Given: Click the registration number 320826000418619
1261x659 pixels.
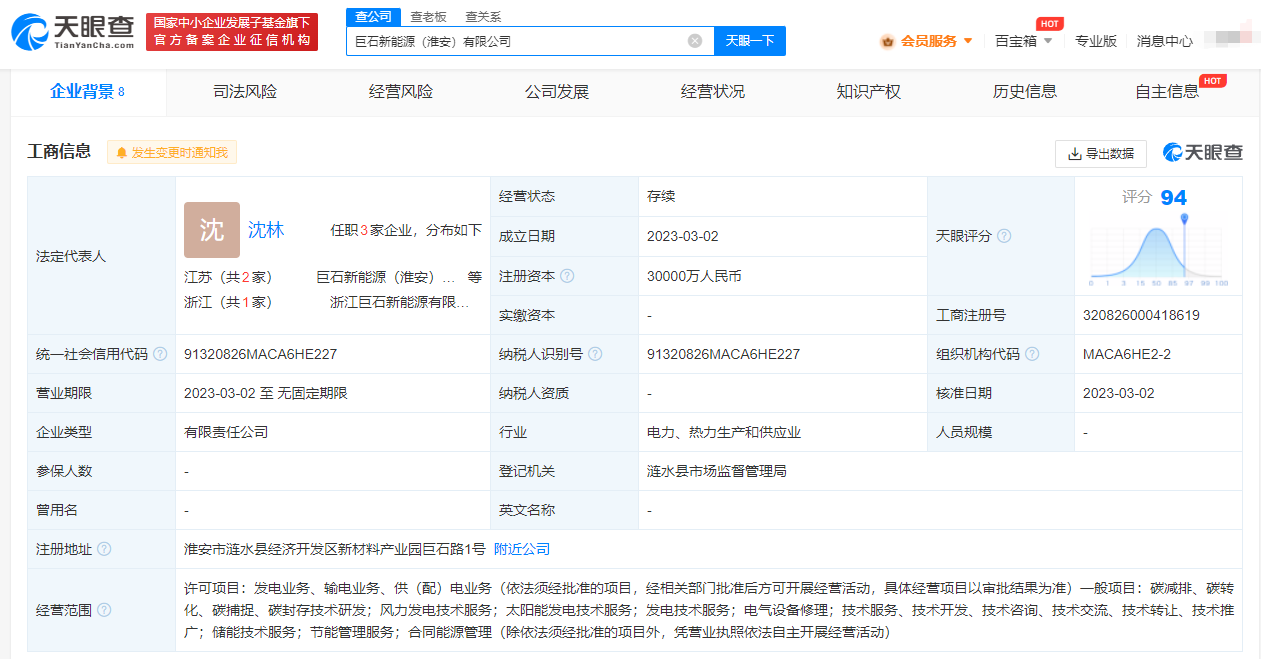Looking at the screenshot, I should [x=1141, y=315].
